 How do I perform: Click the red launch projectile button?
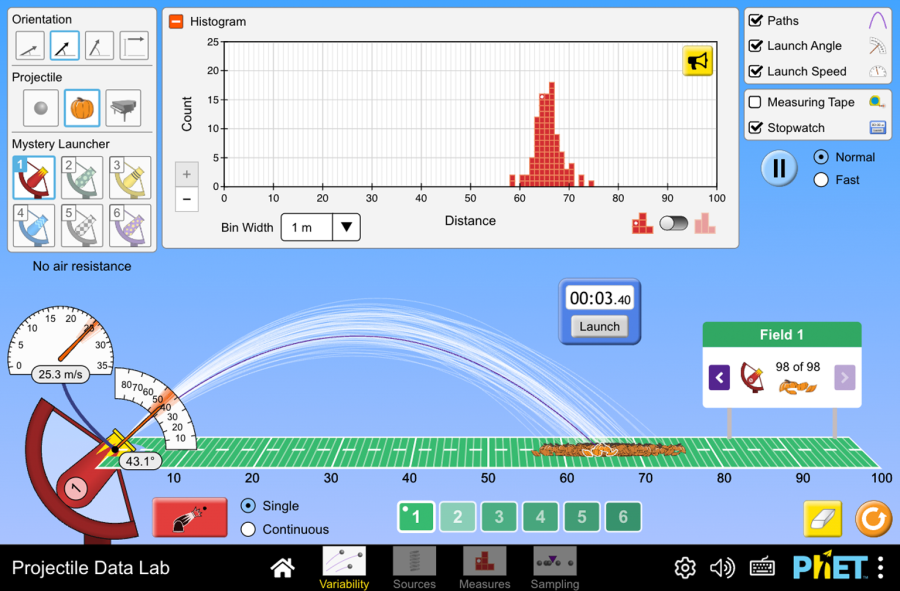coord(190,517)
